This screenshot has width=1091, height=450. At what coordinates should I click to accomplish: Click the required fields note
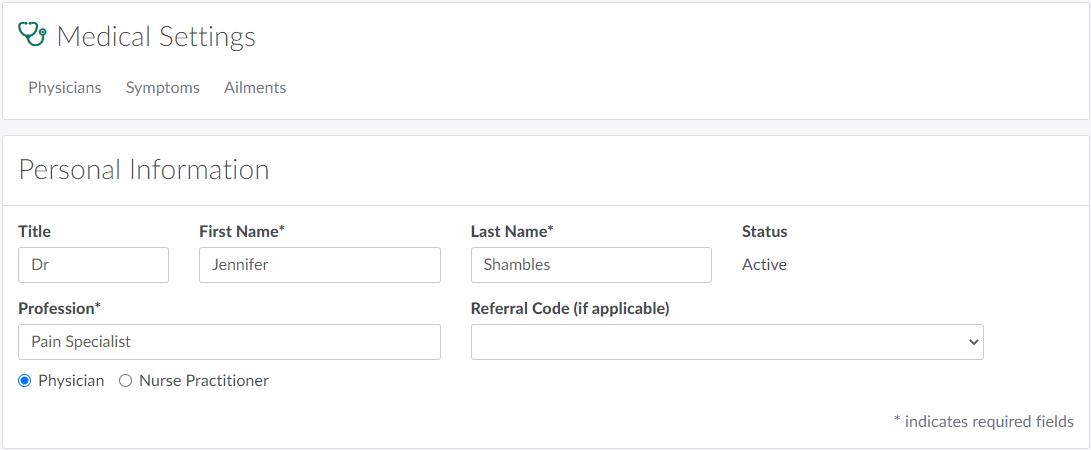983,422
